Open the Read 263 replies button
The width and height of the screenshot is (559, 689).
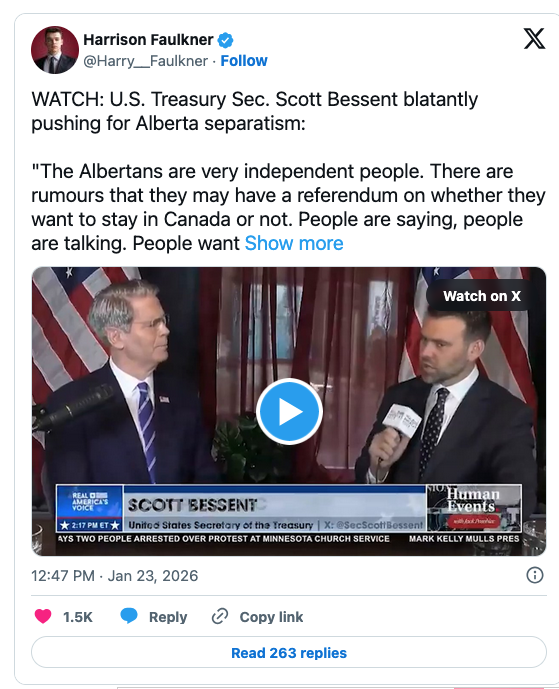(x=289, y=653)
